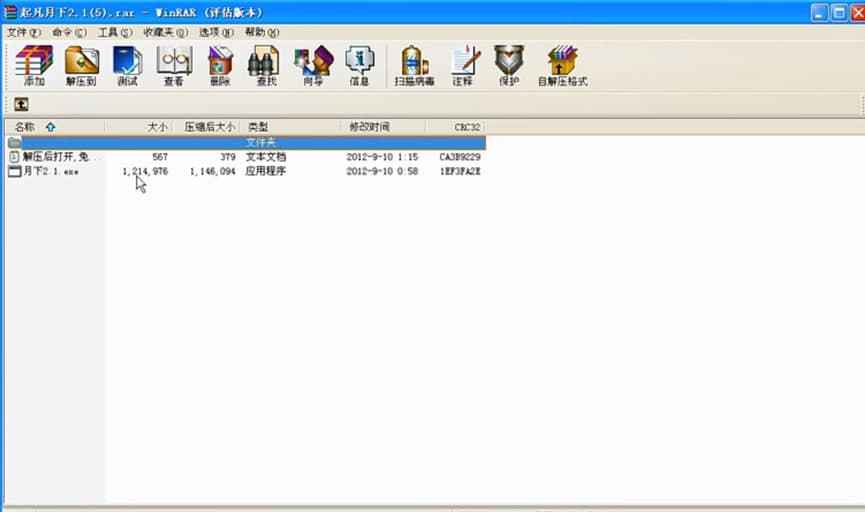Image resolution: width=865 pixels, height=512 pixels.
Task: Open the 文件 (File) menu
Action: coord(24,33)
